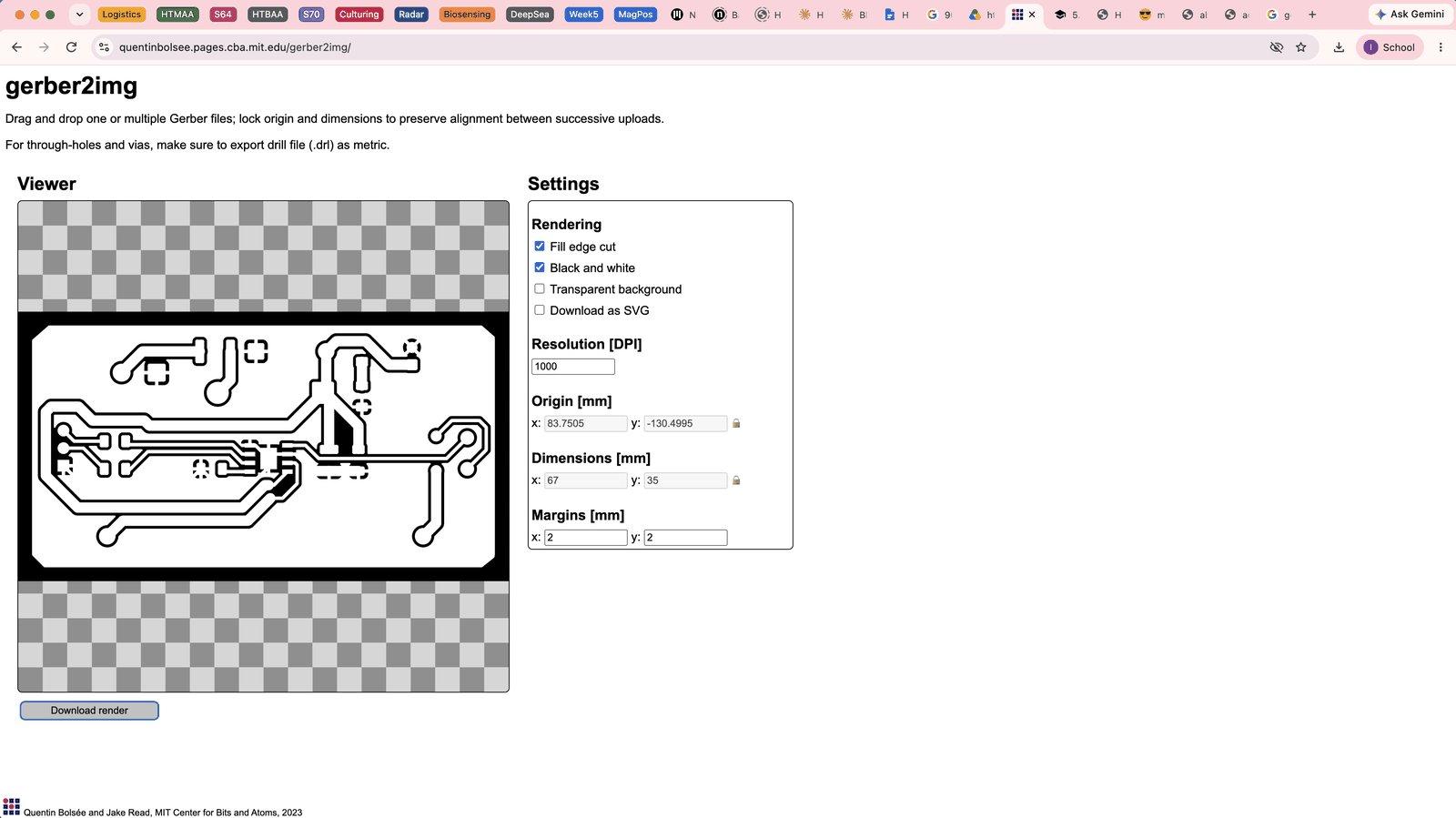Click the Ask Gemini button

1410,15
